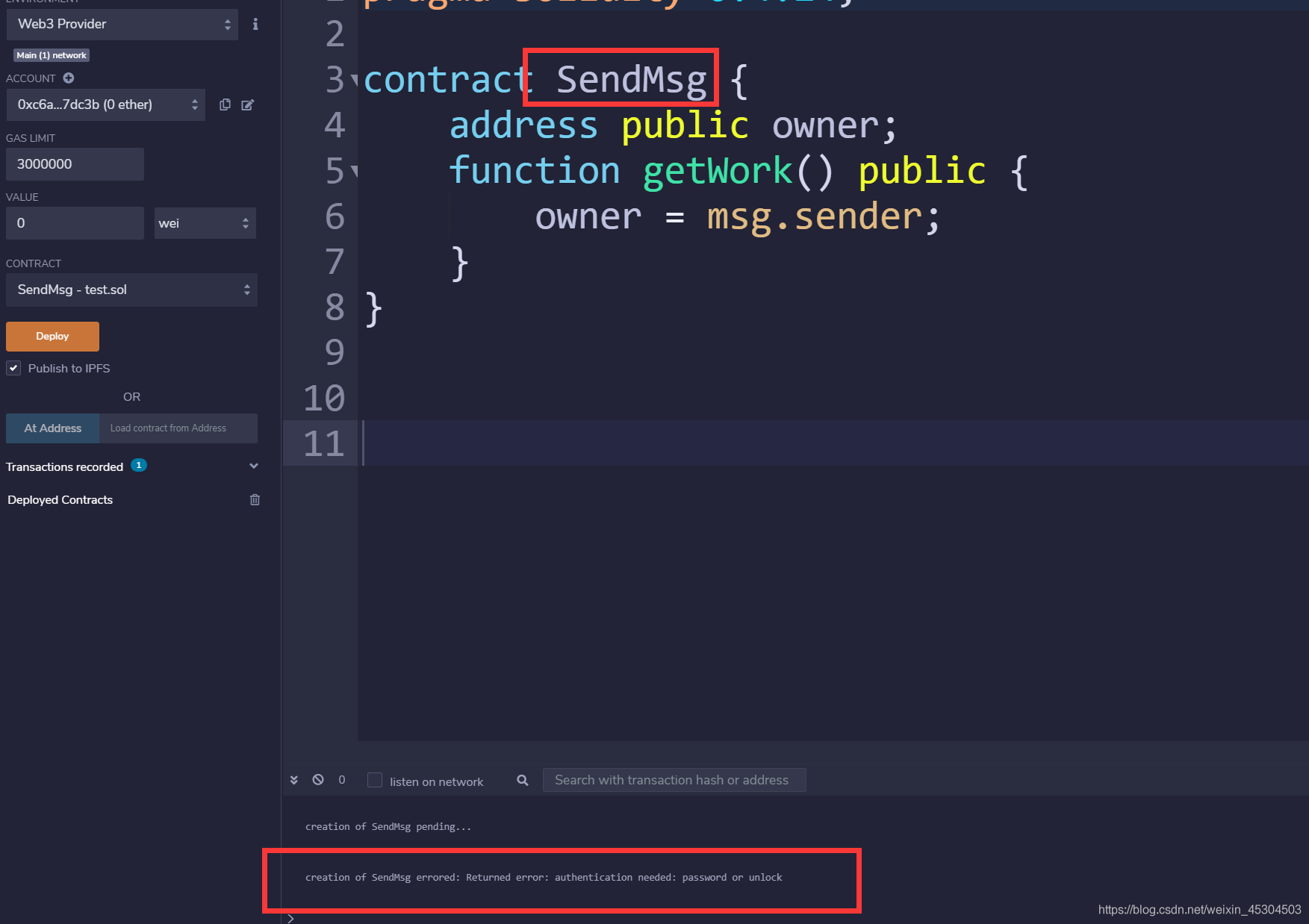Clear the console with the ban icon
The width and height of the screenshot is (1309, 924).
(x=318, y=780)
